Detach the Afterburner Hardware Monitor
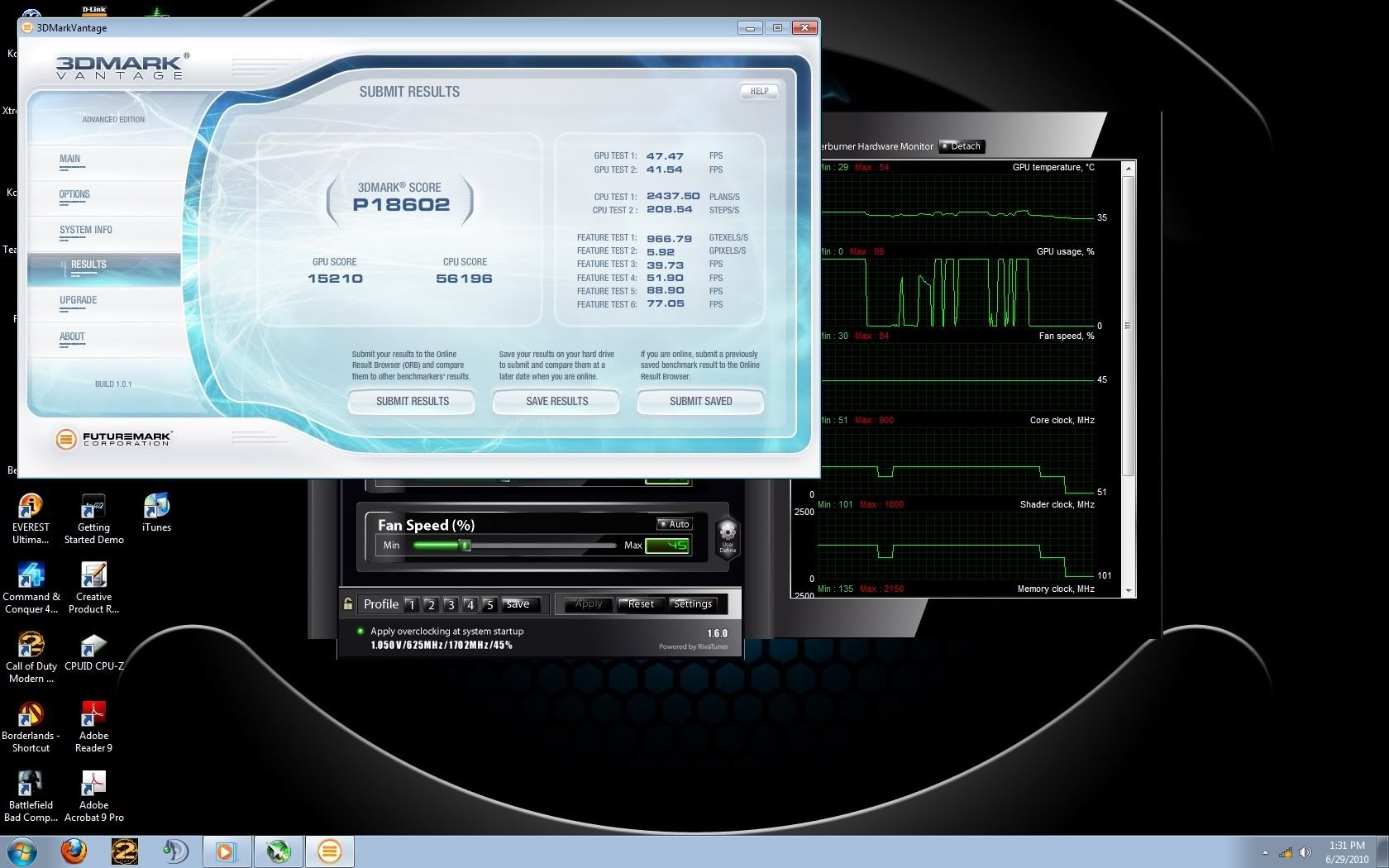 962,146
